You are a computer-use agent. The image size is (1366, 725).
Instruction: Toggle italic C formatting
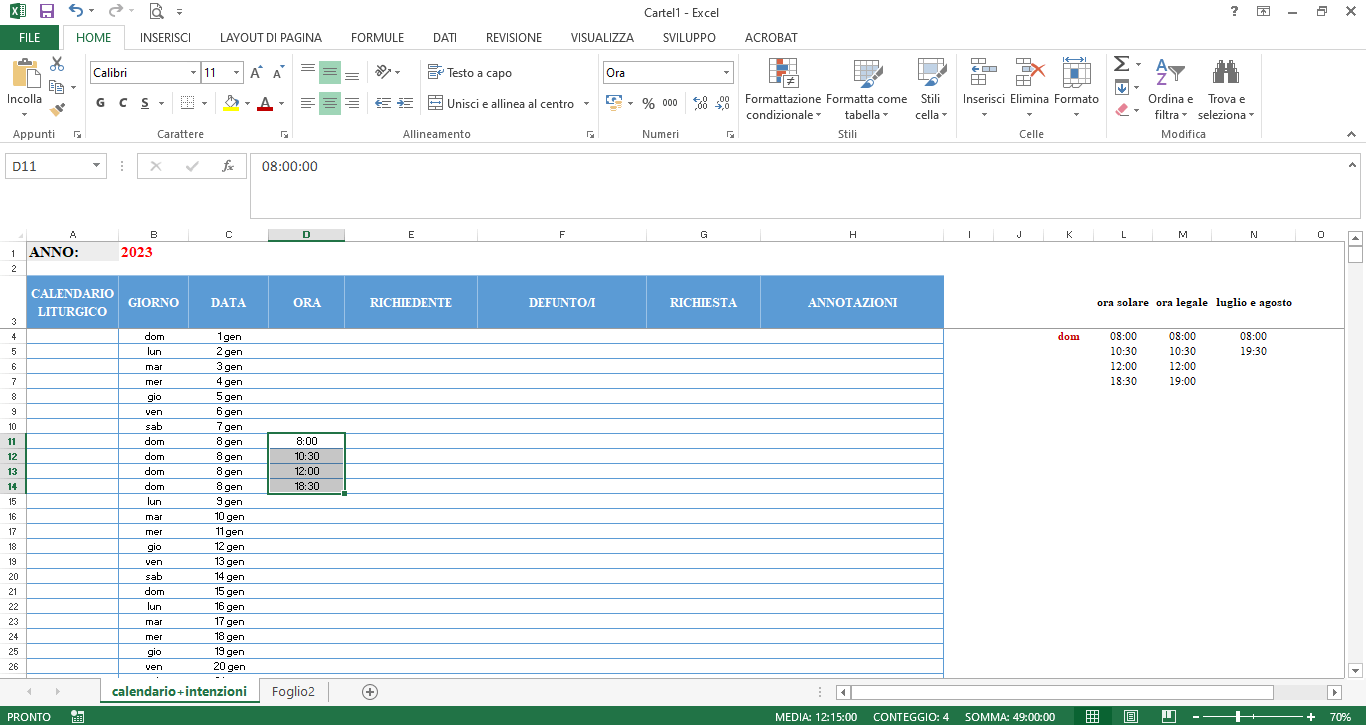point(123,103)
